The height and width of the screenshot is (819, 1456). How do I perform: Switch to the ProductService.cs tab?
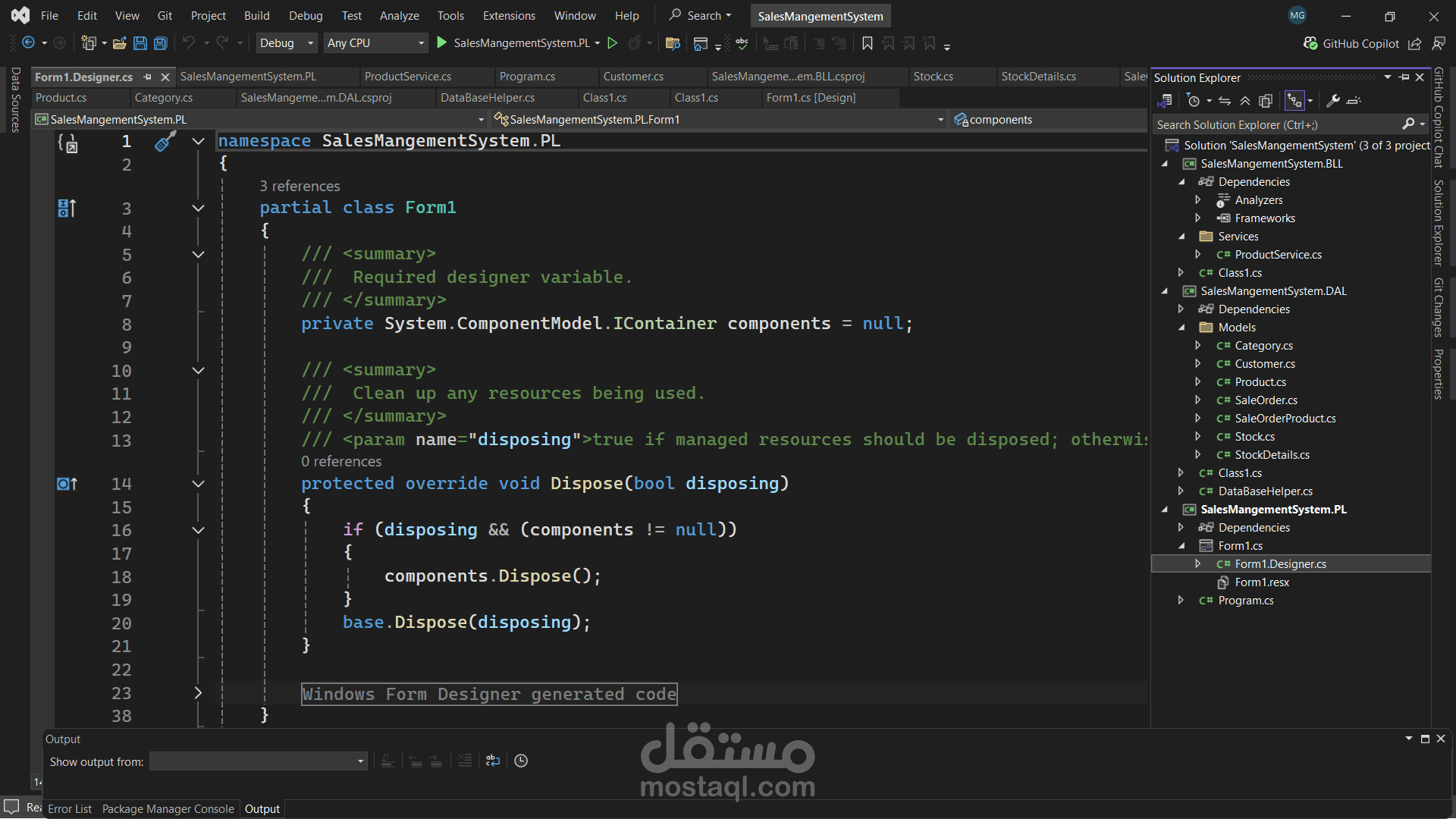[408, 77]
